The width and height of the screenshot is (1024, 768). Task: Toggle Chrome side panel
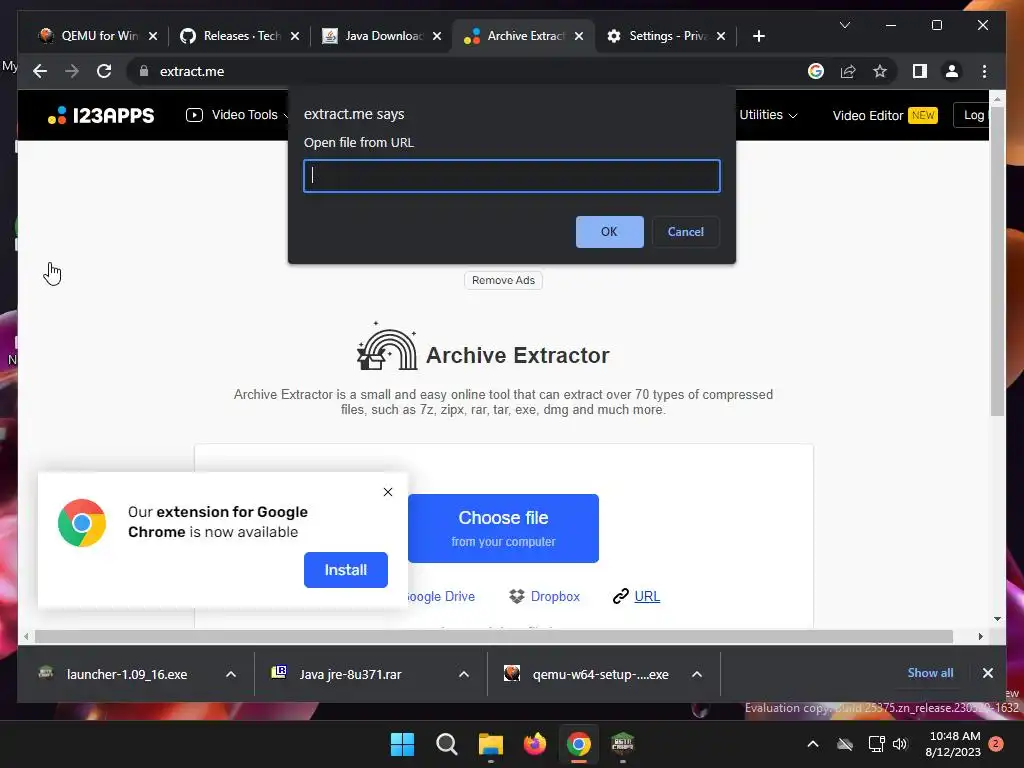pos(920,71)
